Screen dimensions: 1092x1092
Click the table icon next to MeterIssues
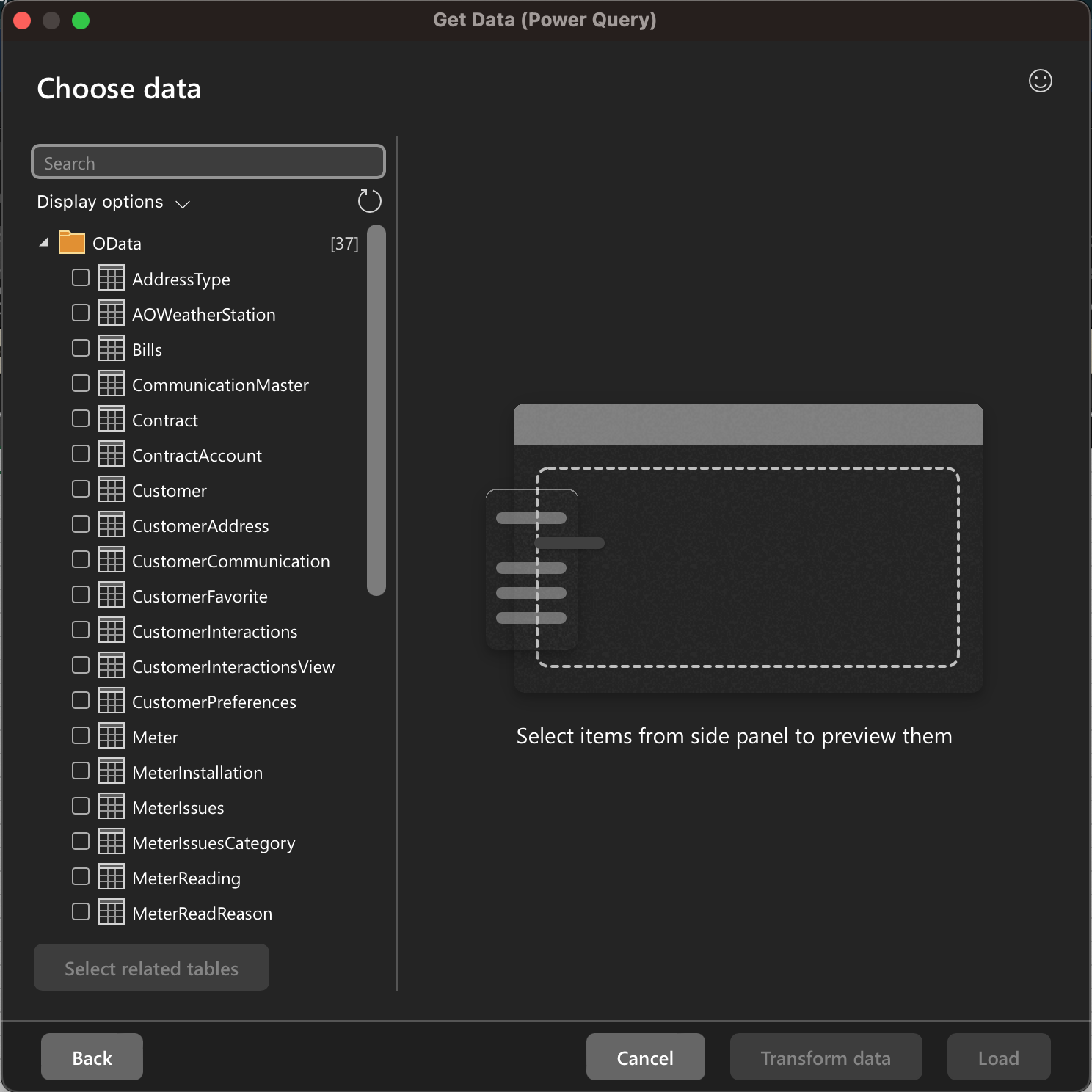pos(112,807)
